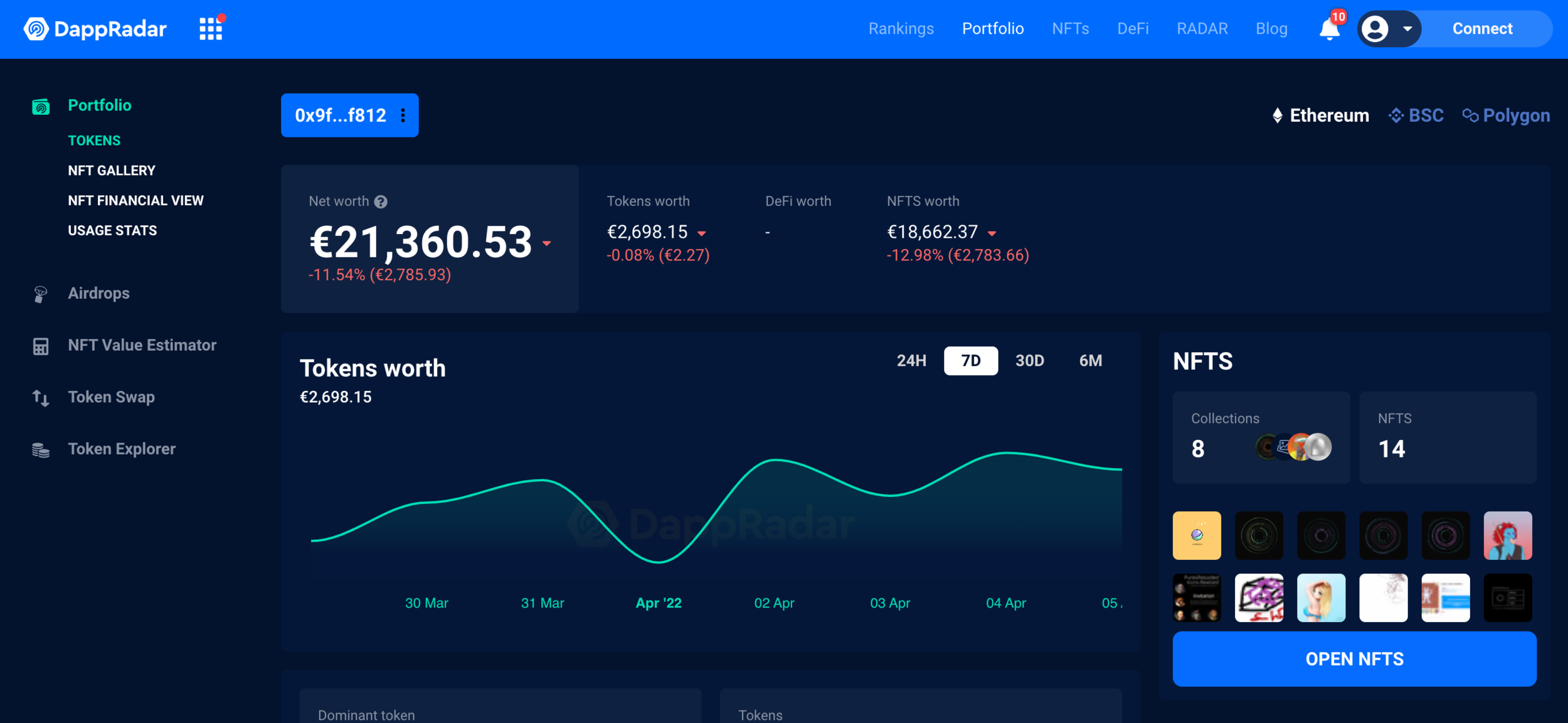1568x723 pixels.
Task: Open the yellow NFT thumbnail
Action: pos(1196,535)
